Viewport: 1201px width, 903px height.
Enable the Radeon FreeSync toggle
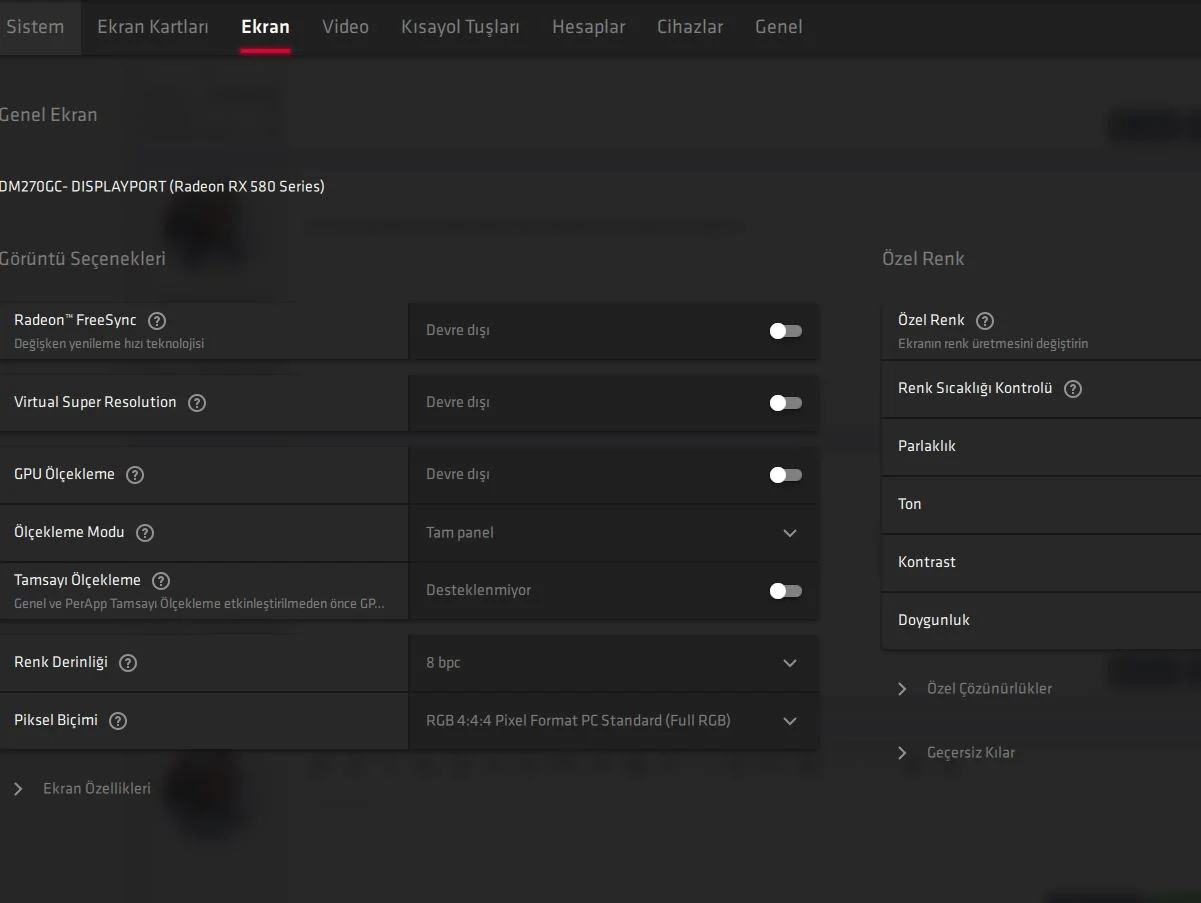[785, 331]
